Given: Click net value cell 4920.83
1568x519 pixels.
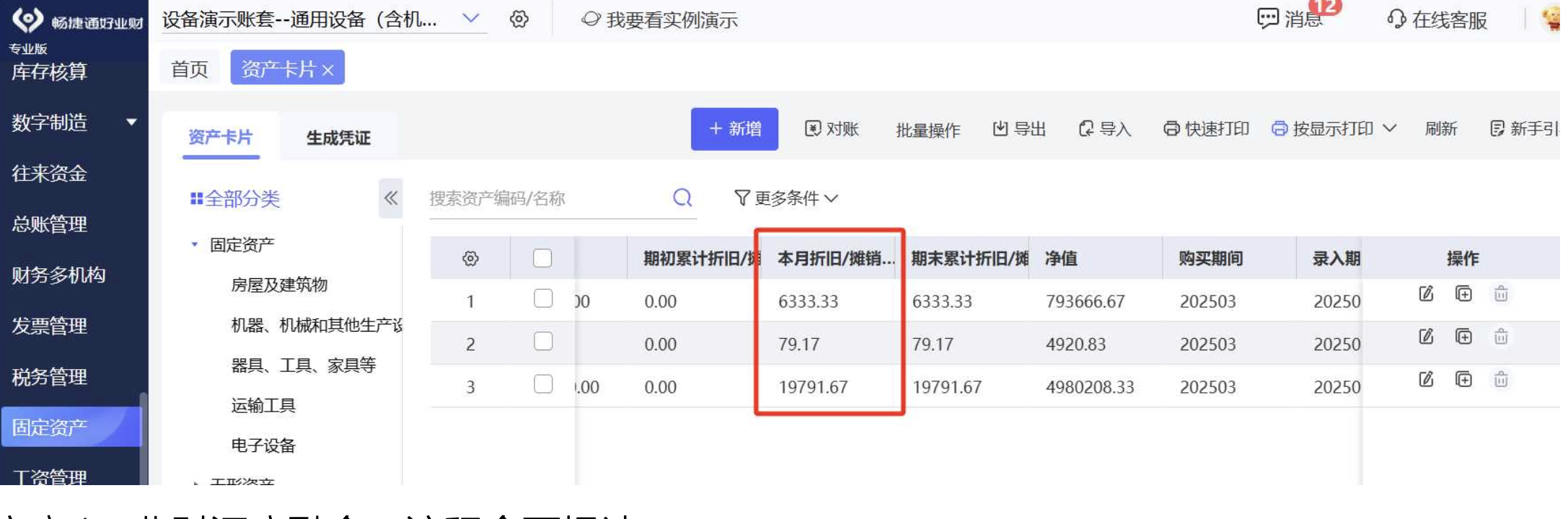Looking at the screenshot, I should 1075,345.
